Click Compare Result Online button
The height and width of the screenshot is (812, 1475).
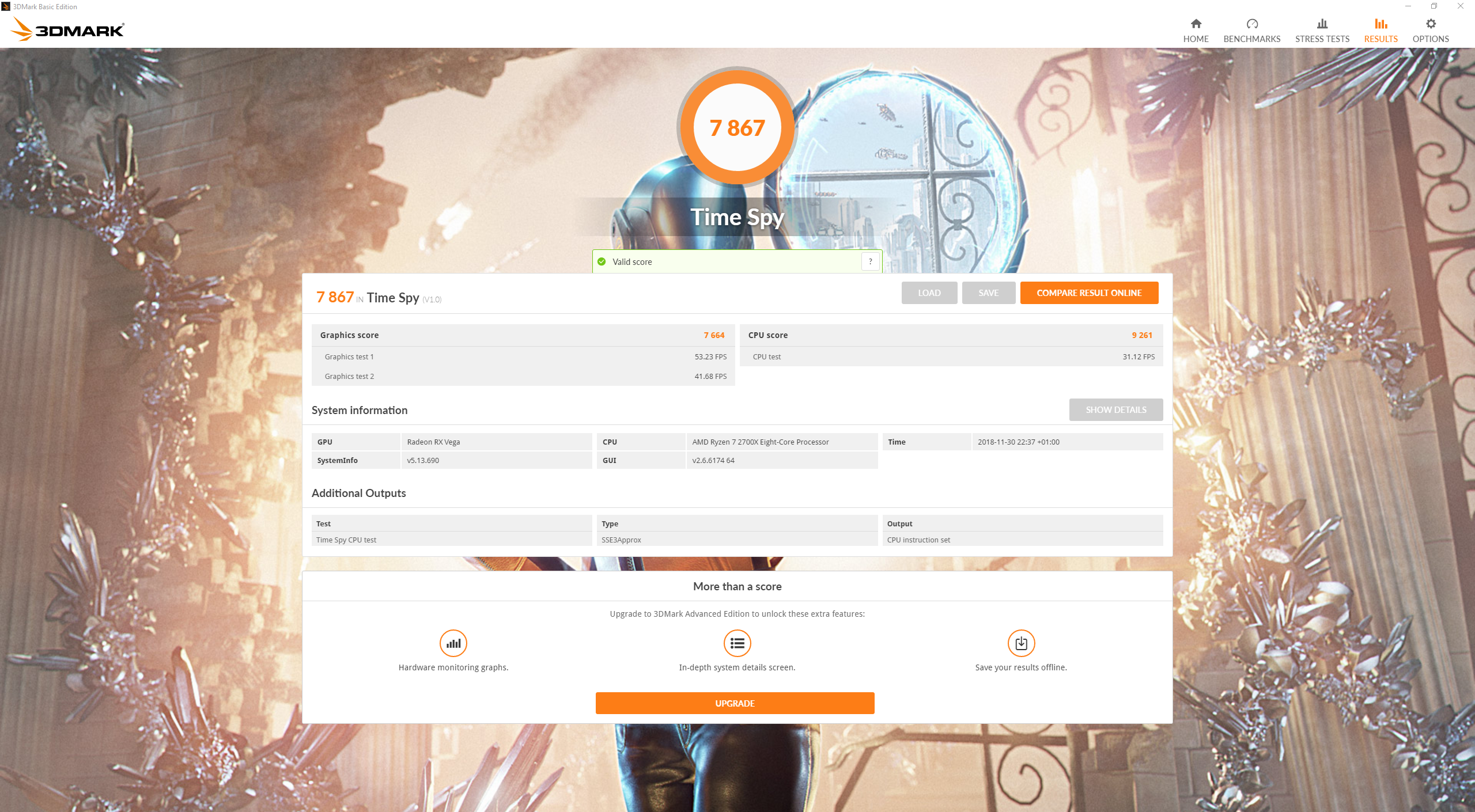tap(1088, 293)
